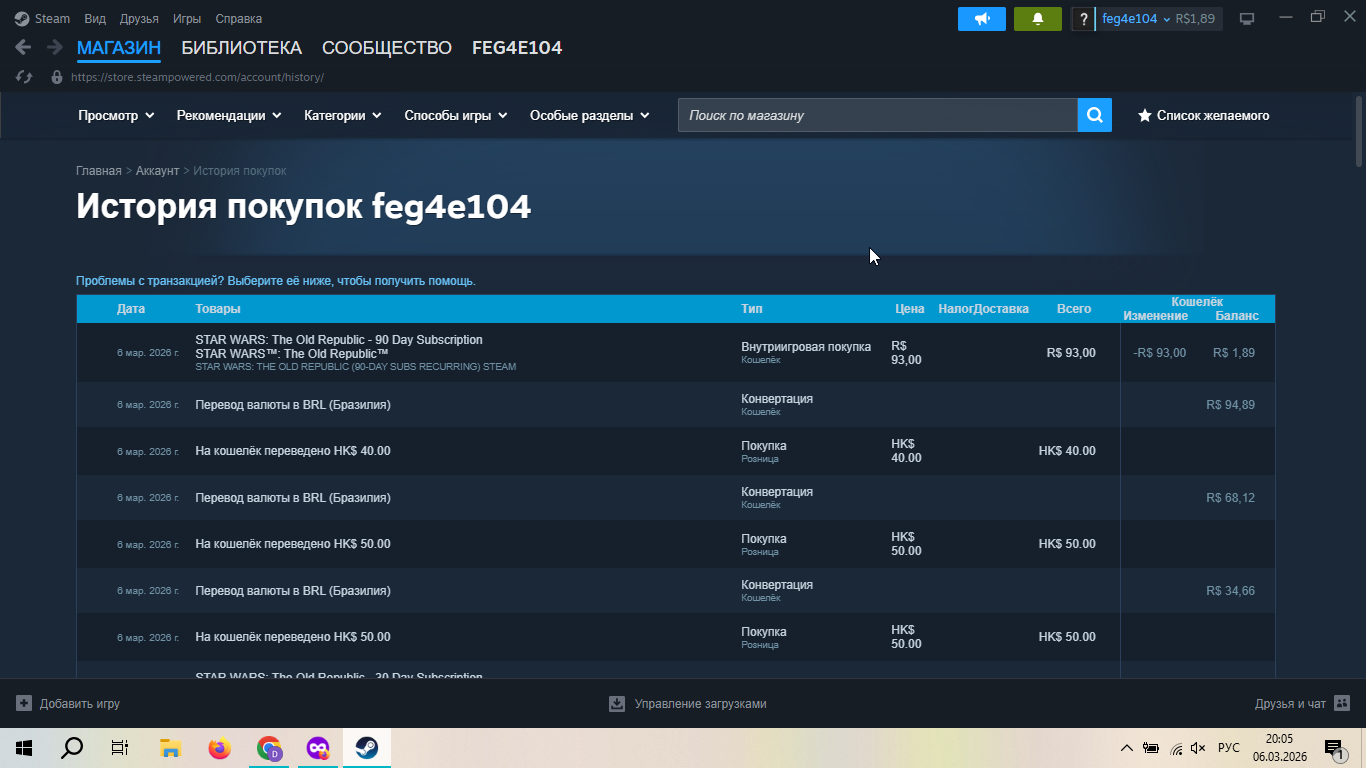Click the network tray icon

pyautogui.click(x=1175, y=748)
